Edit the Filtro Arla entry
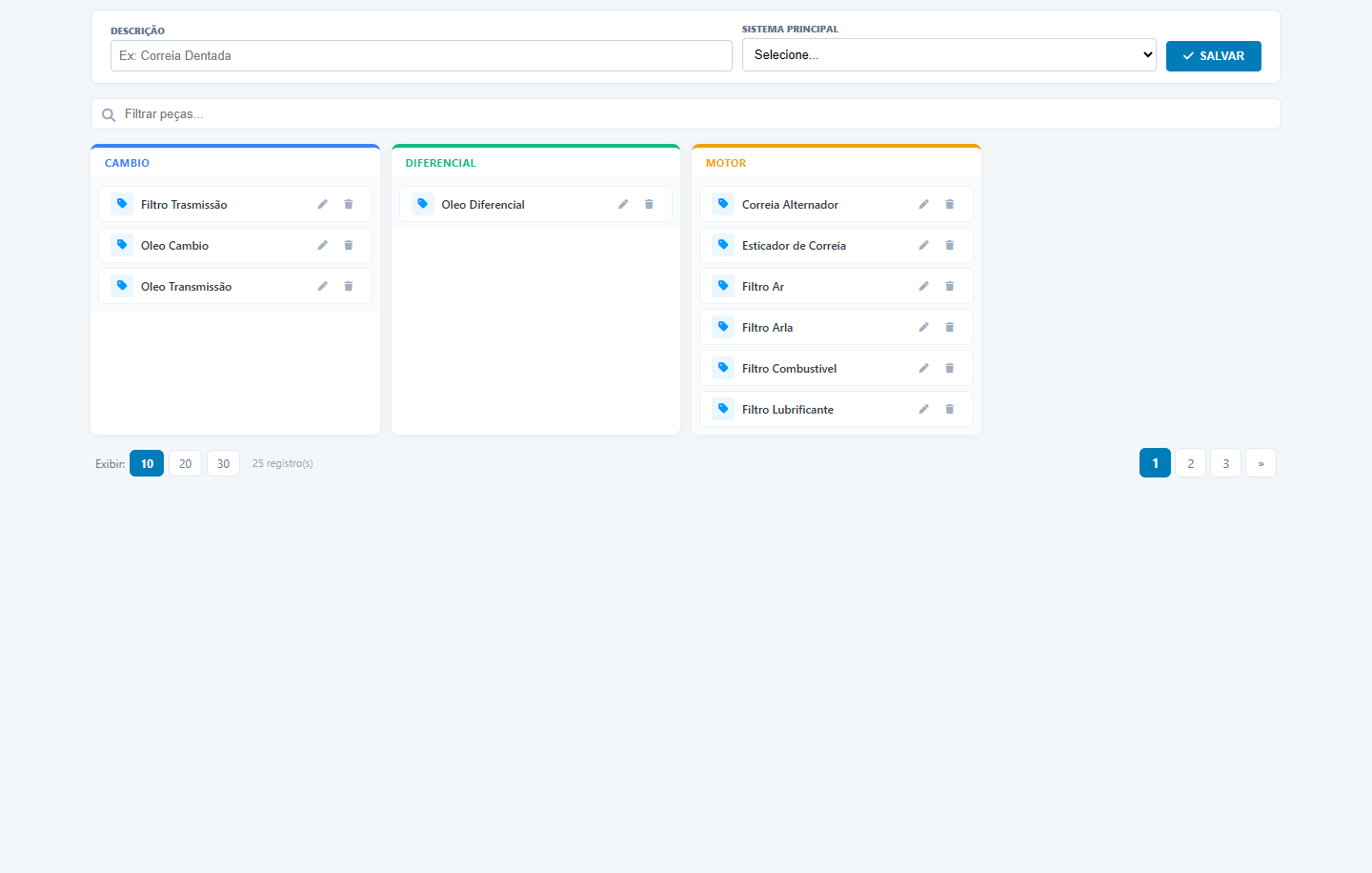 [924, 327]
